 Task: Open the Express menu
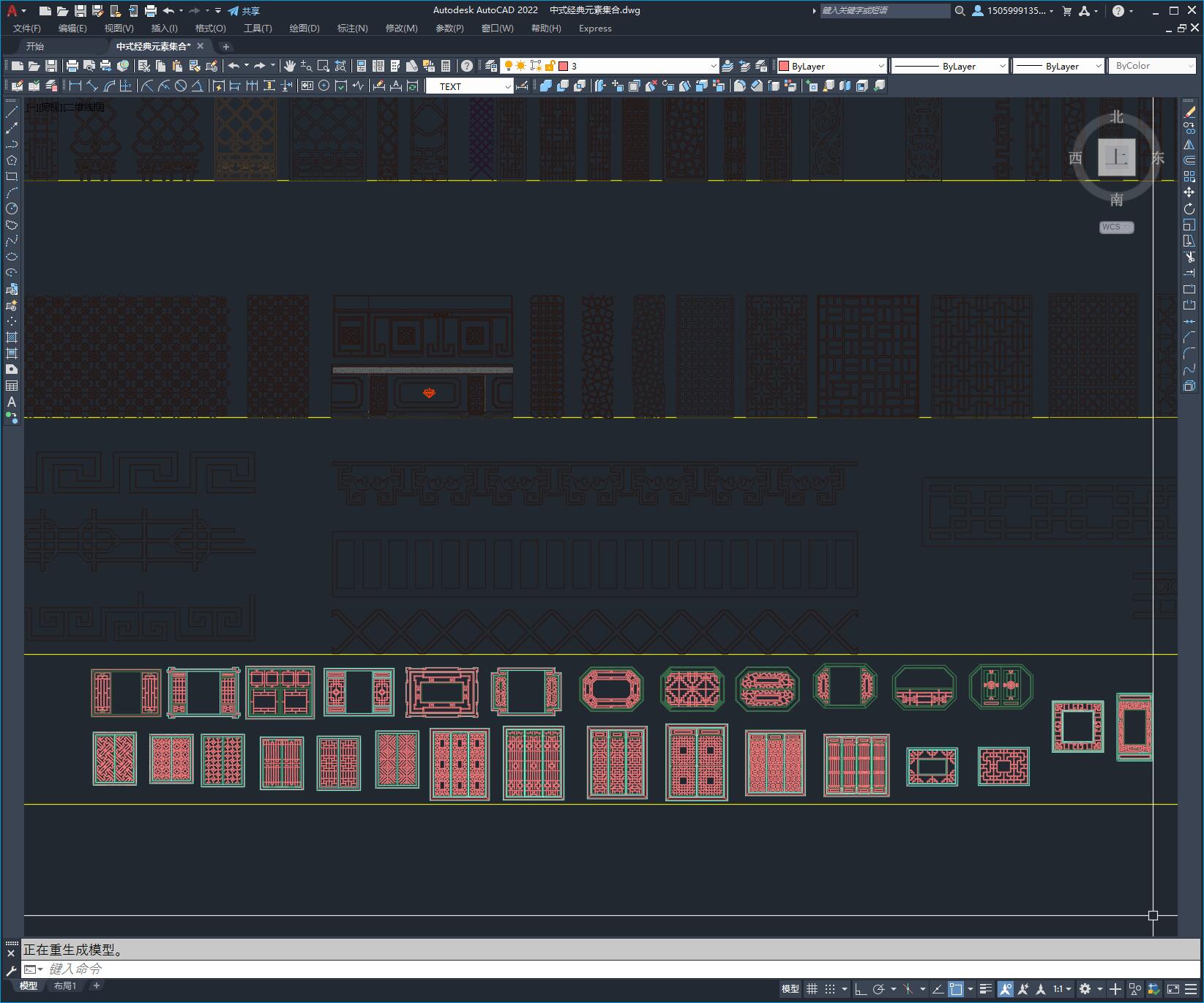(x=595, y=28)
